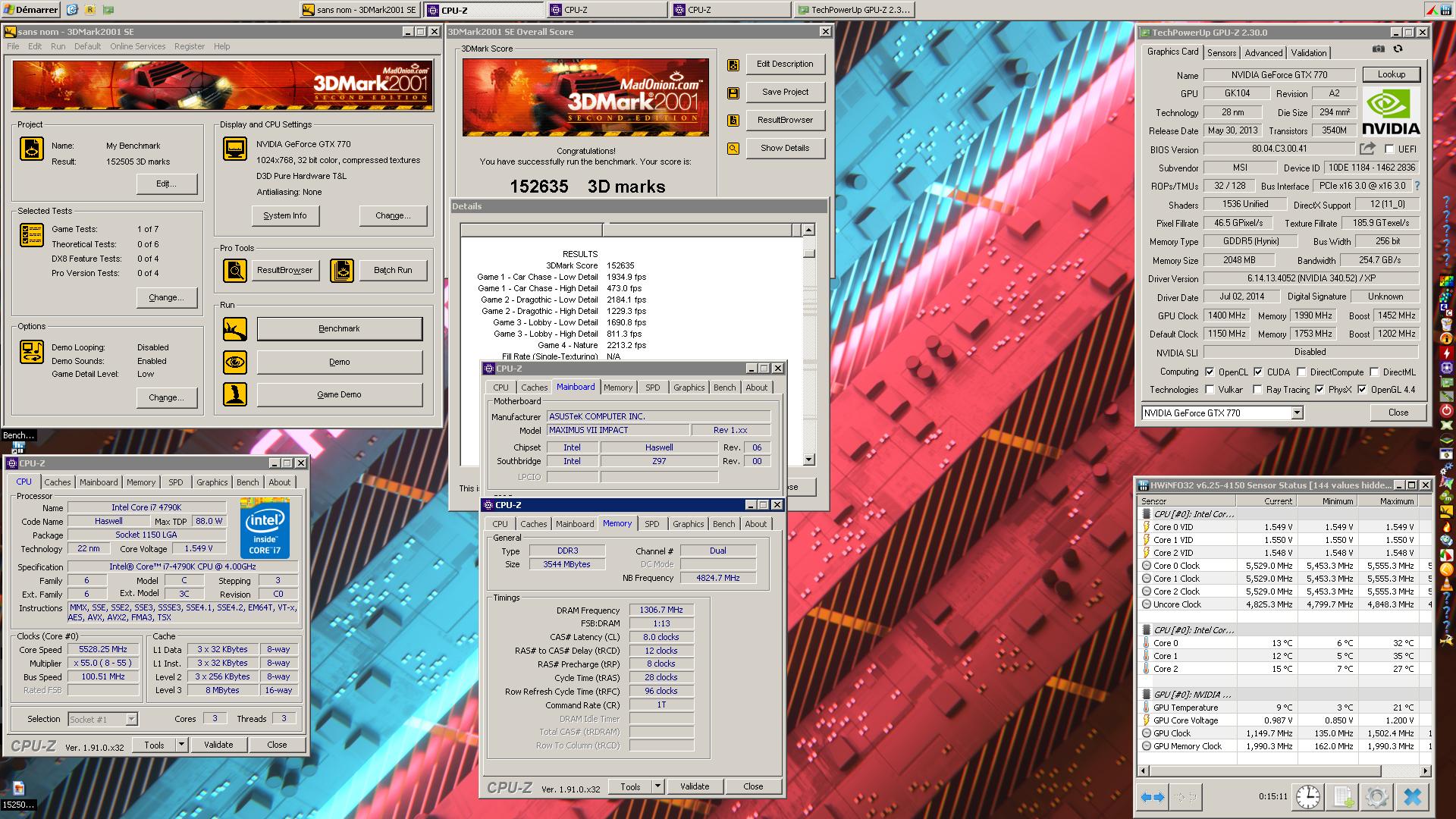Click the HWiNFO horizontal scrollbar right arrow

1425,770
